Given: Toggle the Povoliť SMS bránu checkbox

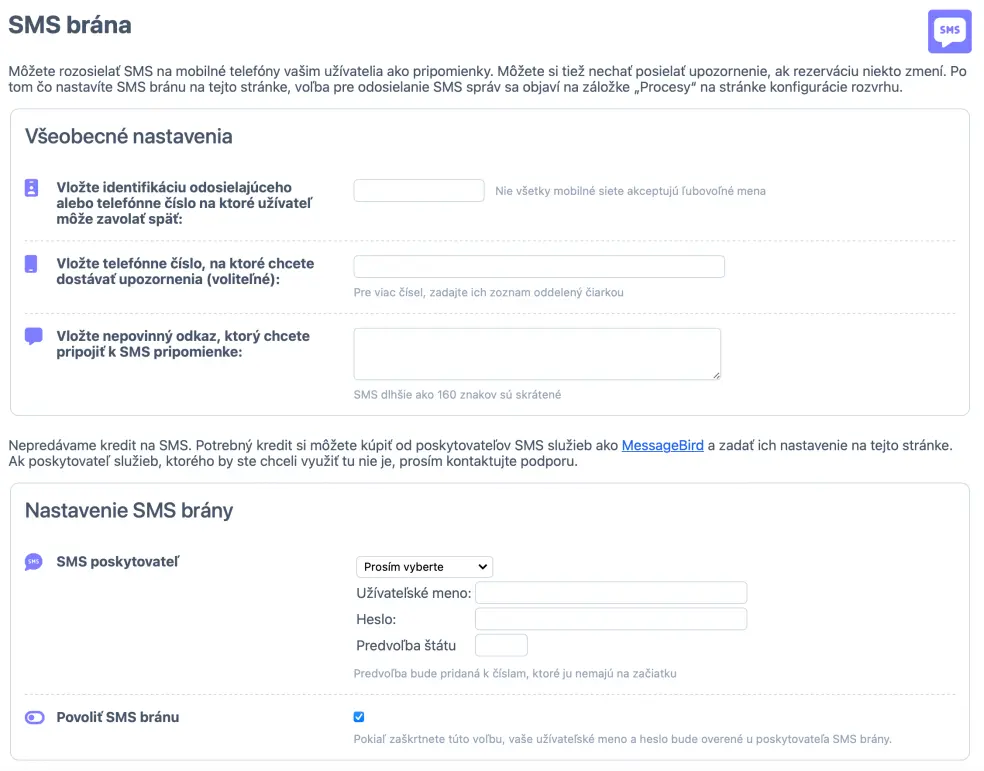Looking at the screenshot, I should 359,717.
